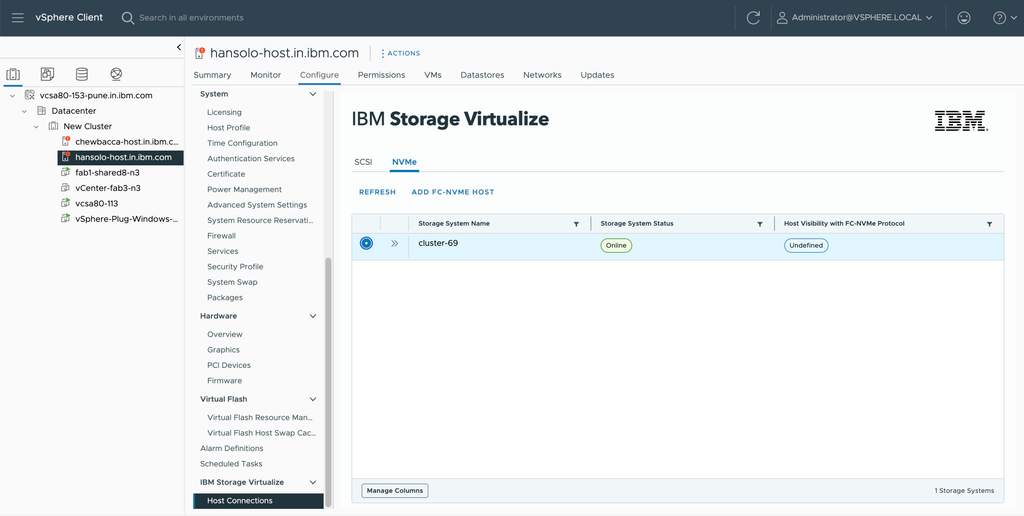Expand cluster-69 row details arrows

(x=394, y=244)
